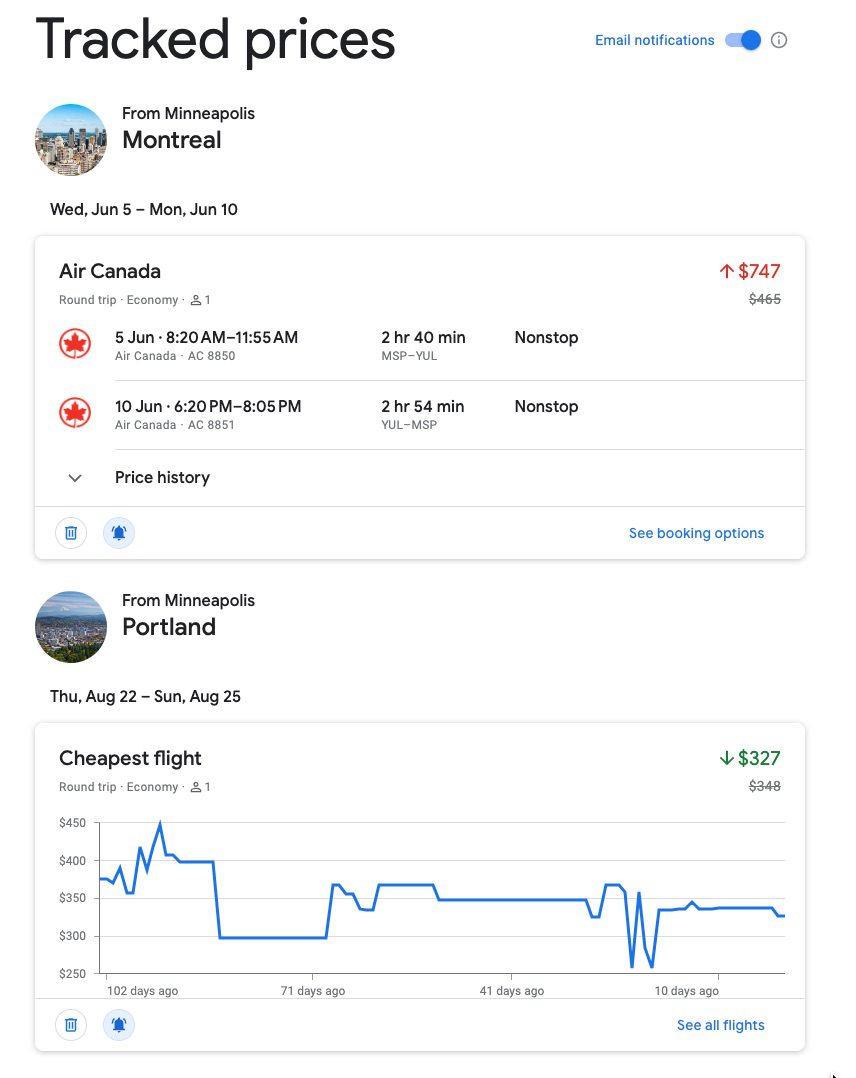This screenshot has width=856, height=1078.
Task: Click the red up arrow beside $747
Action: (725, 270)
